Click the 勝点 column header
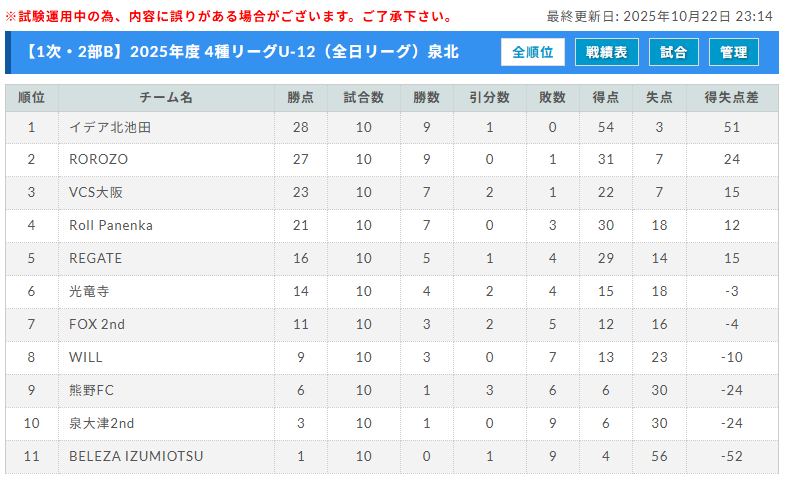787x483 pixels. pos(300,97)
